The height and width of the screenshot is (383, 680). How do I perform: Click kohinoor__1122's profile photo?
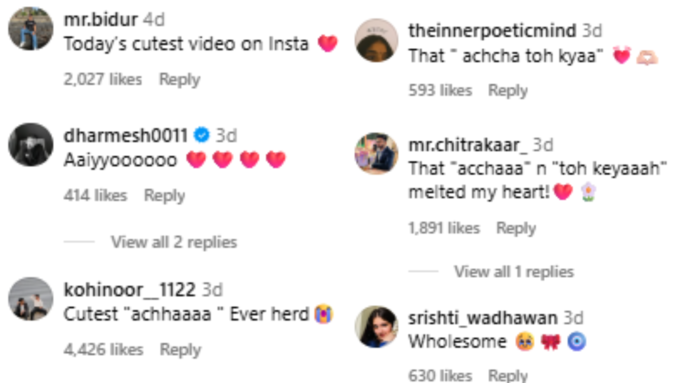[31, 299]
